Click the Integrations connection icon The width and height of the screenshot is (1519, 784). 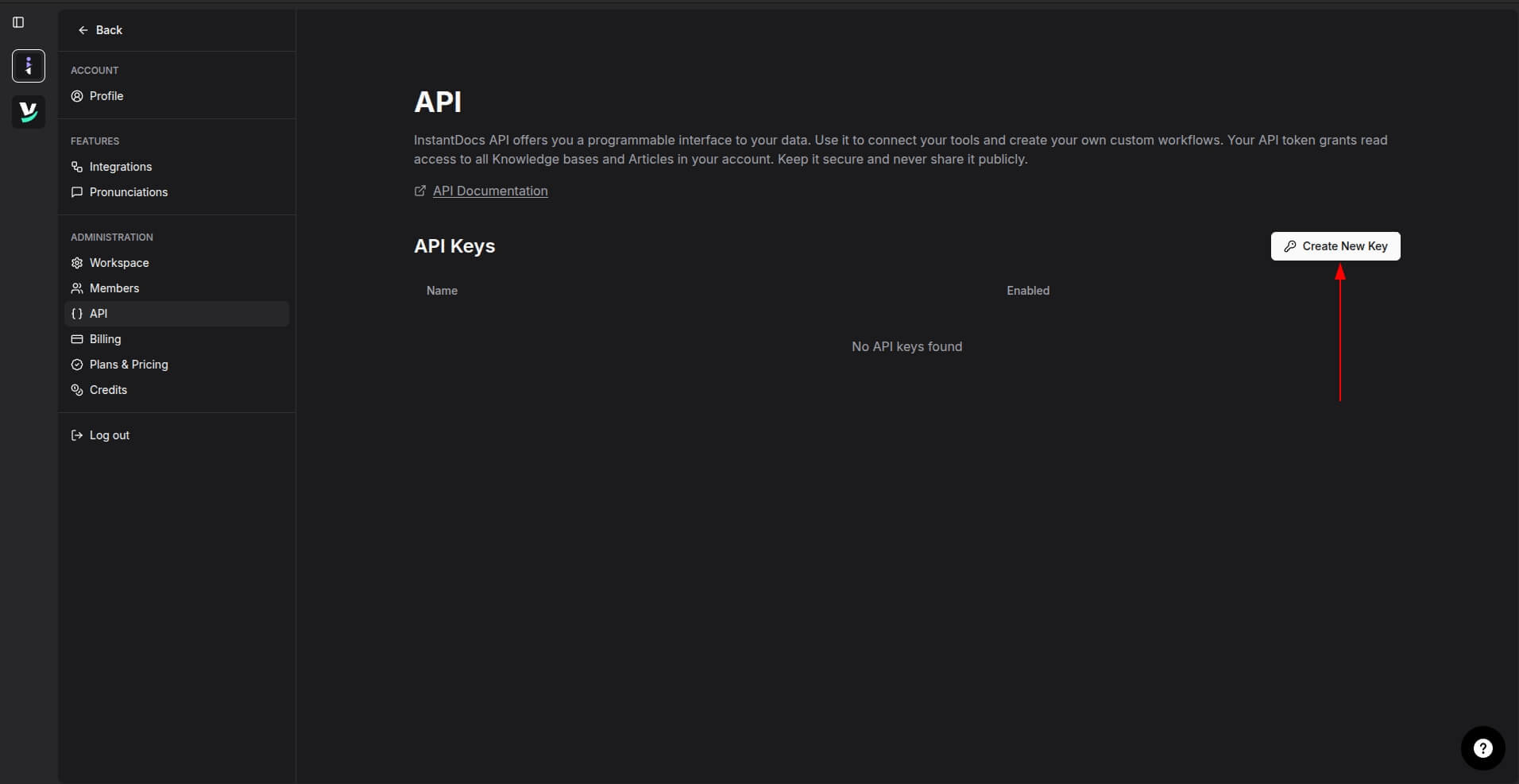[76, 167]
